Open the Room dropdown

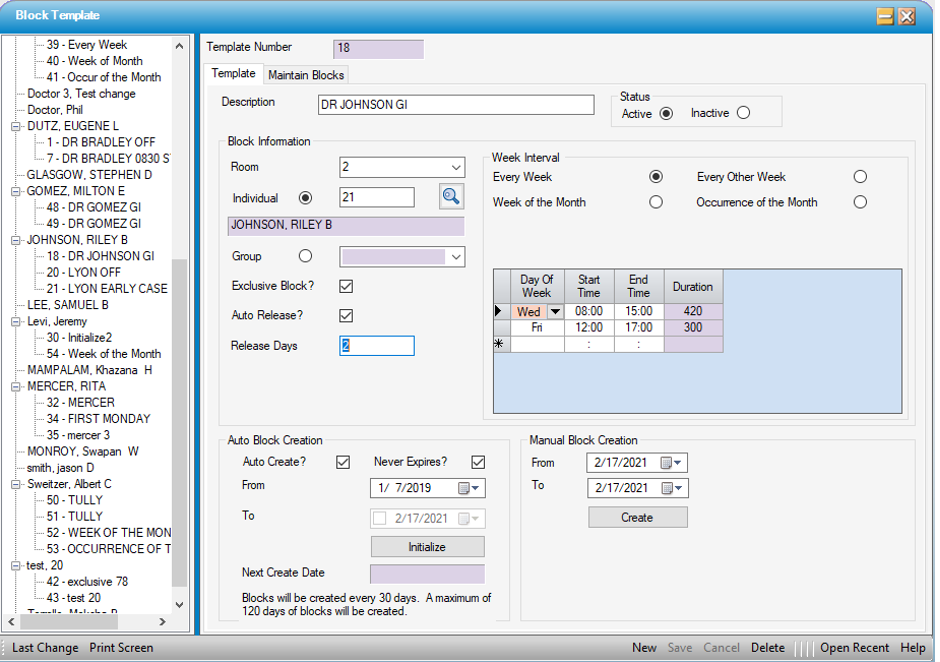click(x=456, y=167)
